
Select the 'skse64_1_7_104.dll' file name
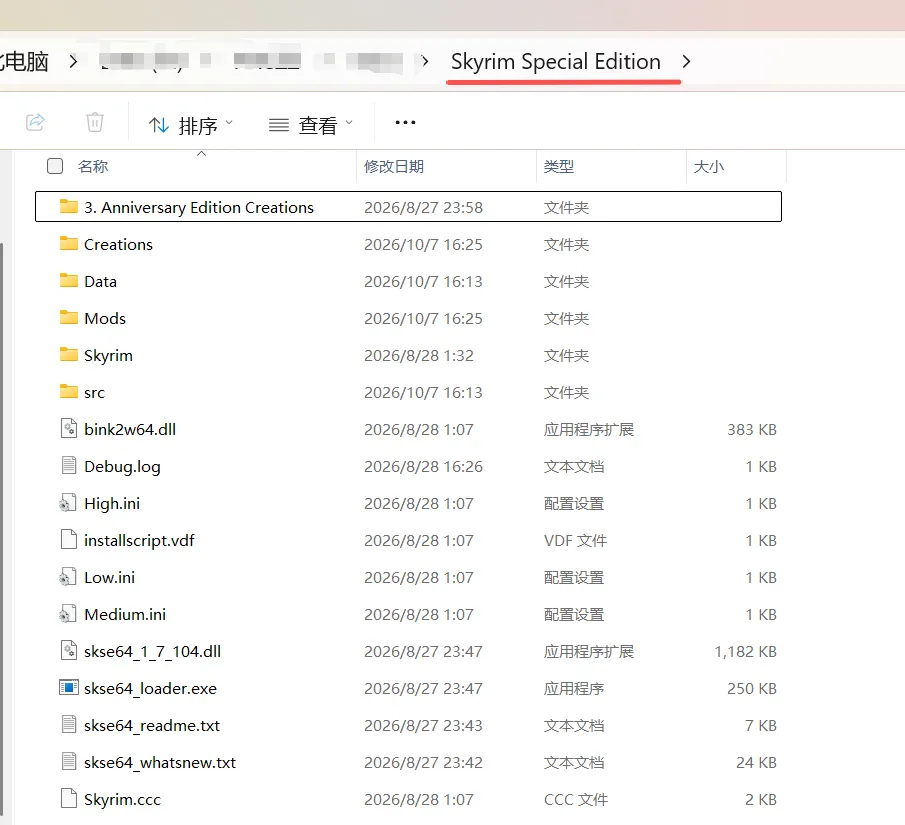click(152, 652)
